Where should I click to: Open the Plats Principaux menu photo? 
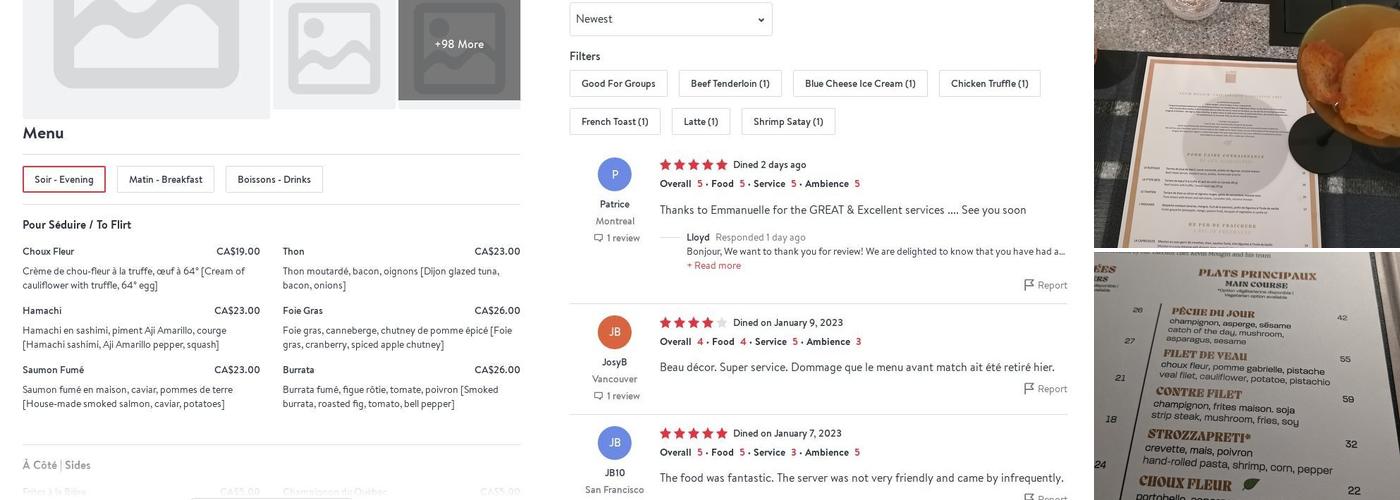pos(1247,376)
